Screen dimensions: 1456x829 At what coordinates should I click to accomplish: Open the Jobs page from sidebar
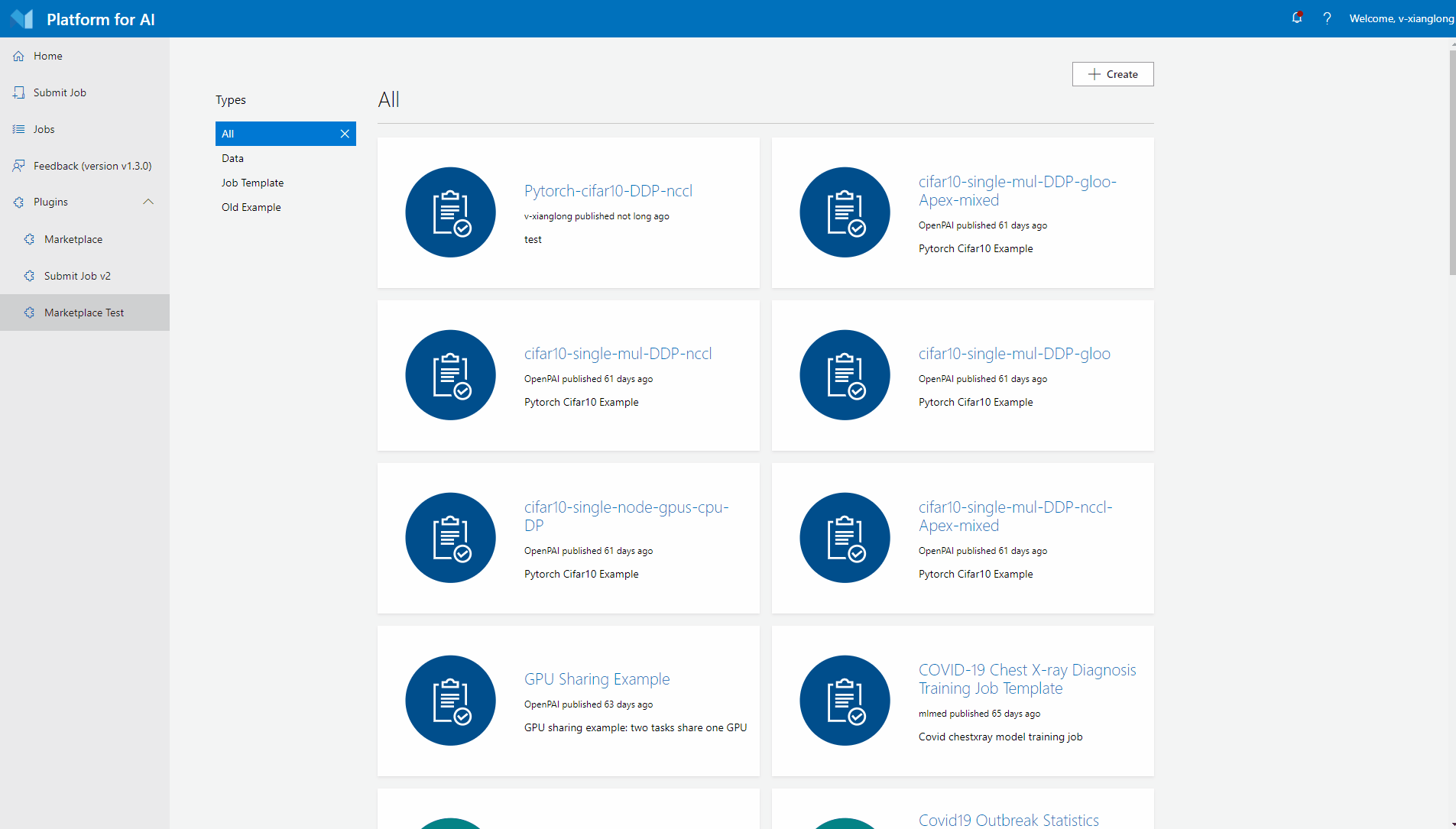(85, 129)
